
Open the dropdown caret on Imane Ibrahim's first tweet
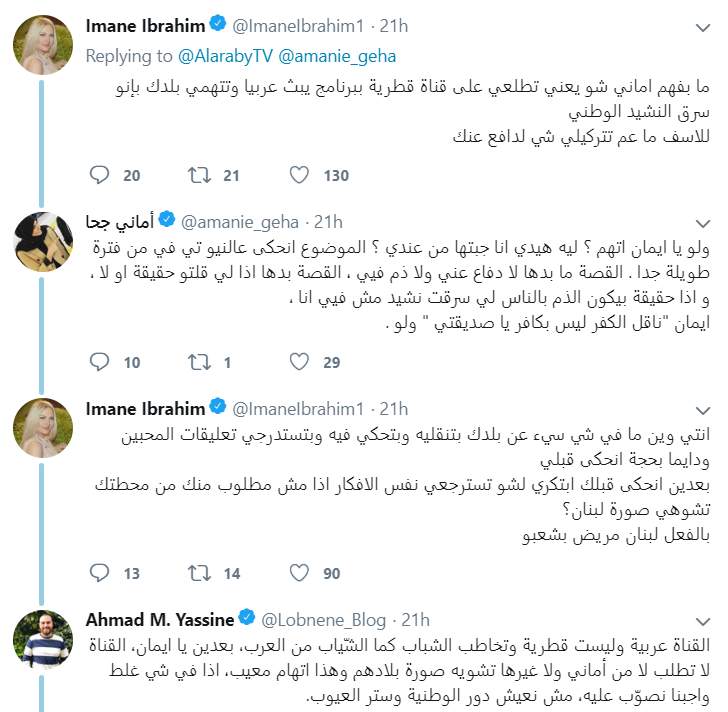(x=703, y=28)
